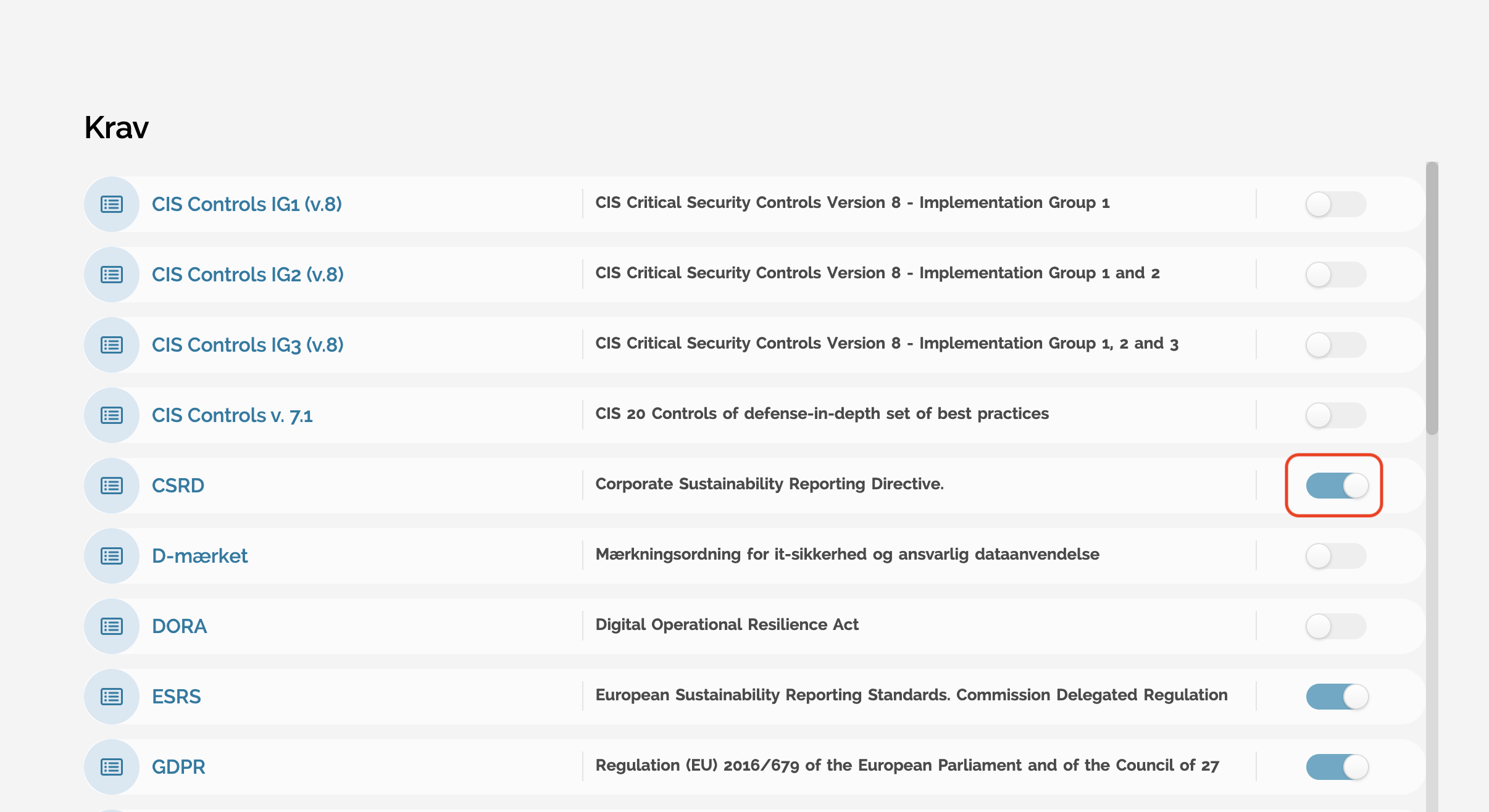Image resolution: width=1489 pixels, height=812 pixels.
Task: Disable the CSRD requirement toggle
Action: click(1336, 486)
